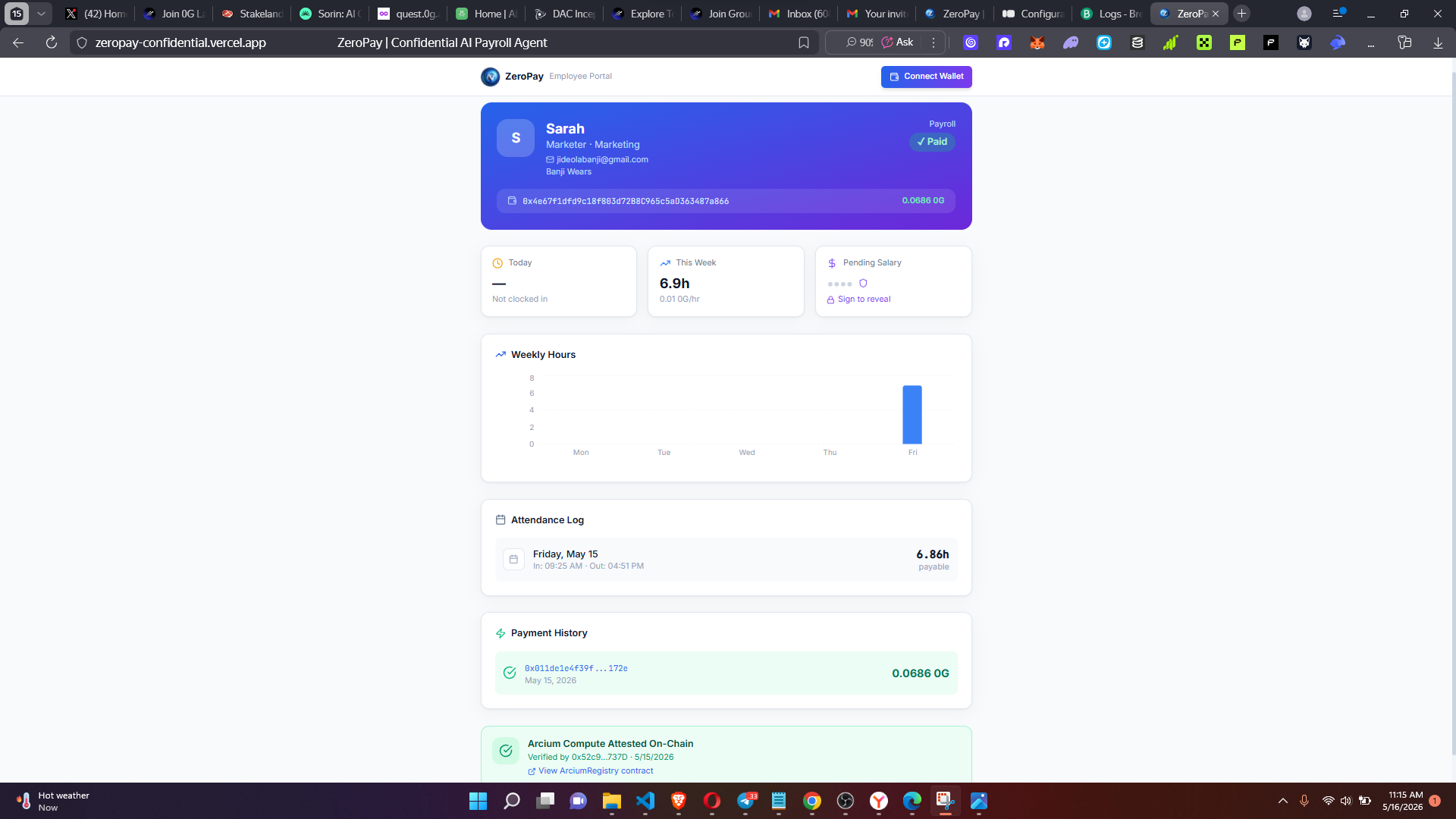This screenshot has width=1456, height=819.
Task: Show hidden system tray icons
Action: coord(1283,801)
